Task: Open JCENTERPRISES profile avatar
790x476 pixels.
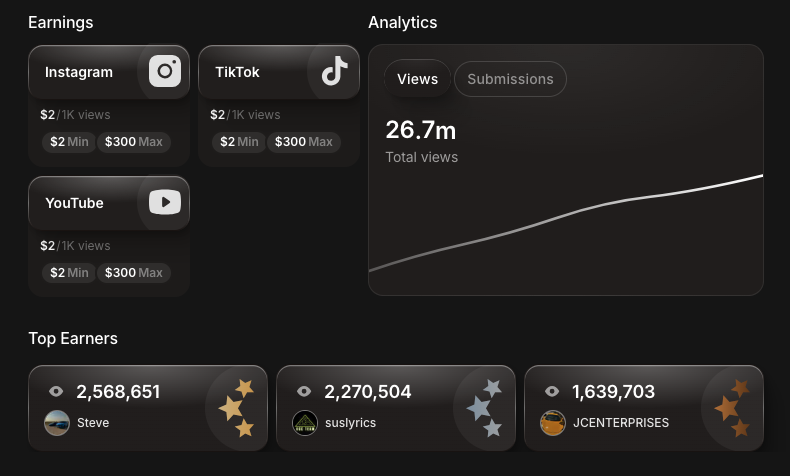Action: click(x=553, y=423)
